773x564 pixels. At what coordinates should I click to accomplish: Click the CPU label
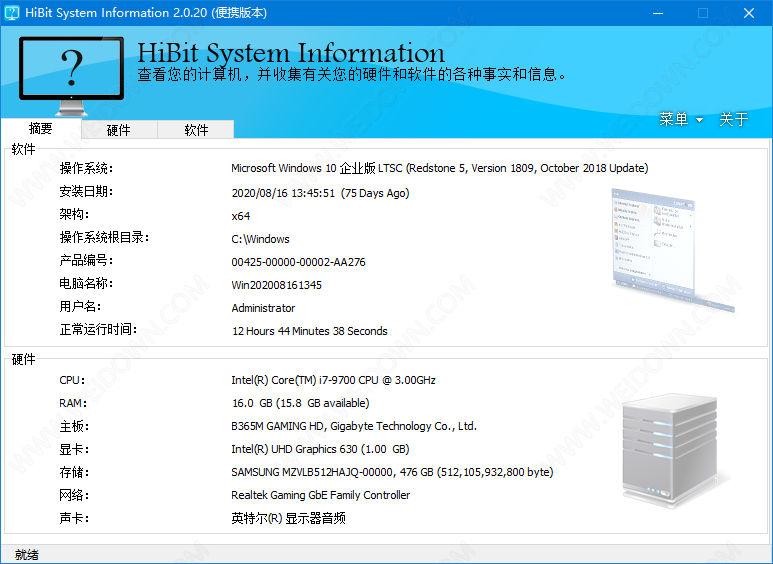coord(72,380)
